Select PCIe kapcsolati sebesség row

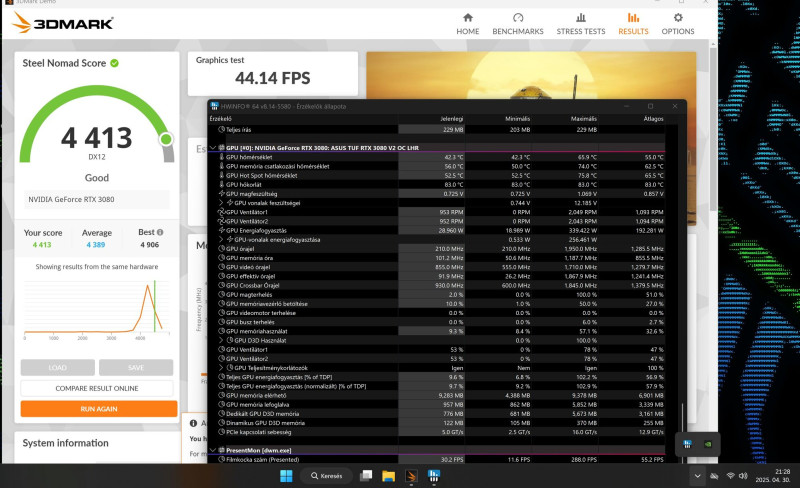coord(437,432)
